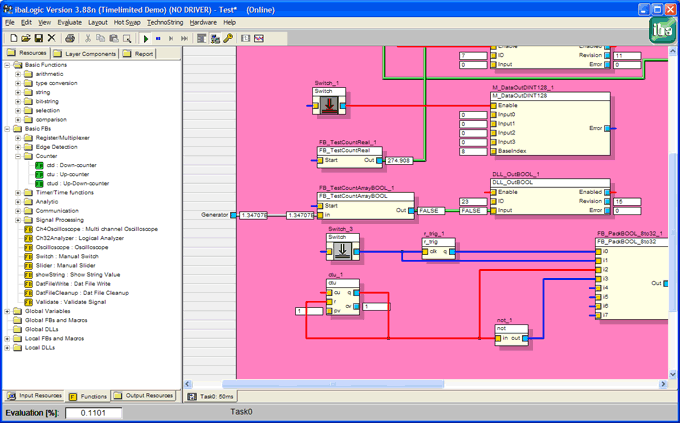Click the BaseIndex input value 8
This screenshot has width=680, height=423.
tap(473, 151)
